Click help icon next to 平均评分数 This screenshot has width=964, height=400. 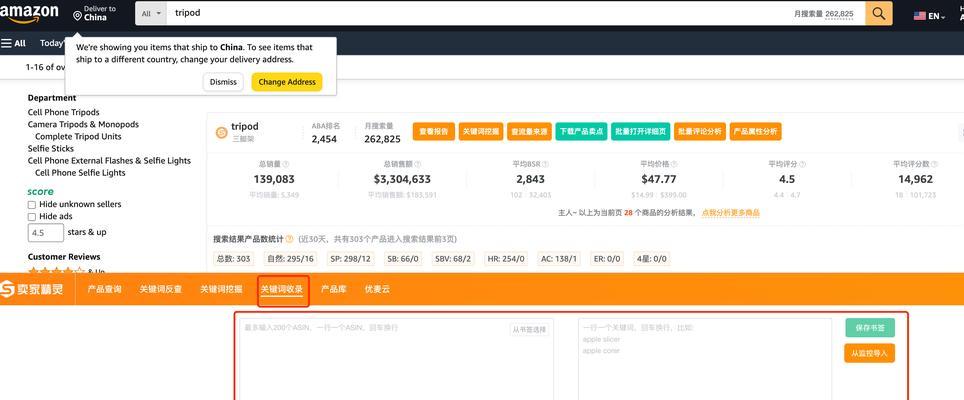click(935, 165)
